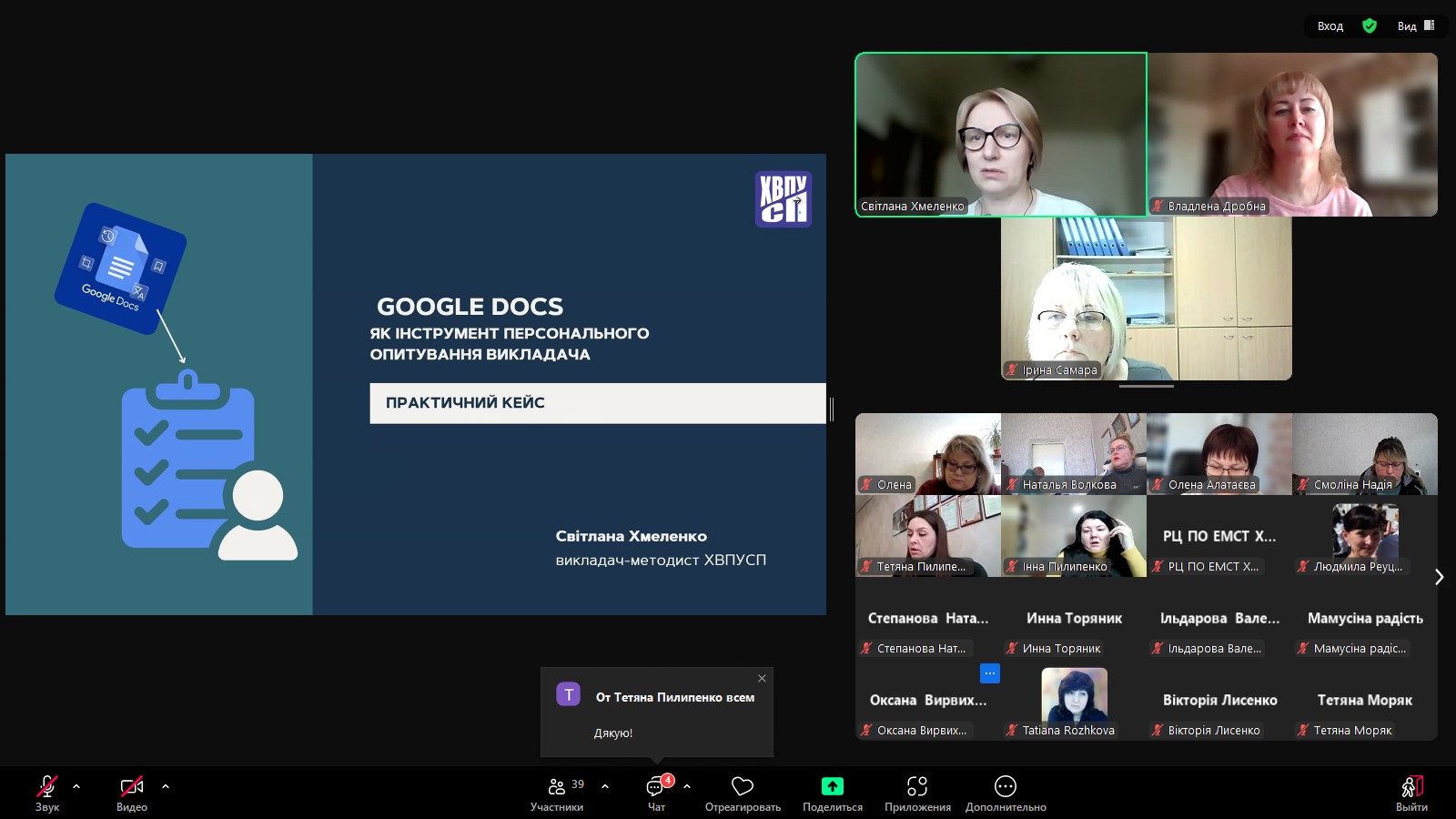Open video options arrow next to Видео
The width and height of the screenshot is (1456, 819).
coord(166,786)
